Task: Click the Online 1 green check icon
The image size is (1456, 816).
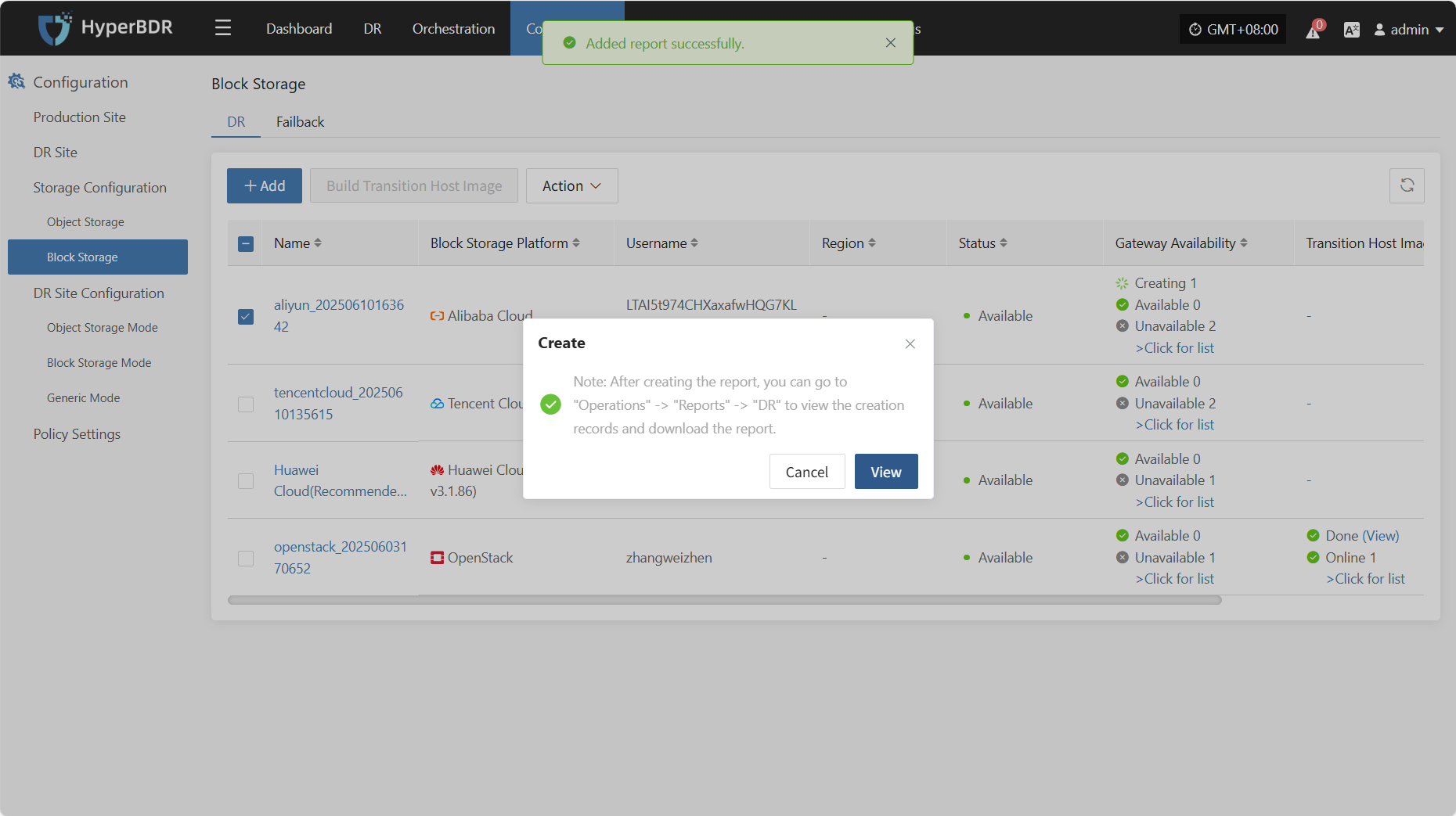Action: (1313, 558)
